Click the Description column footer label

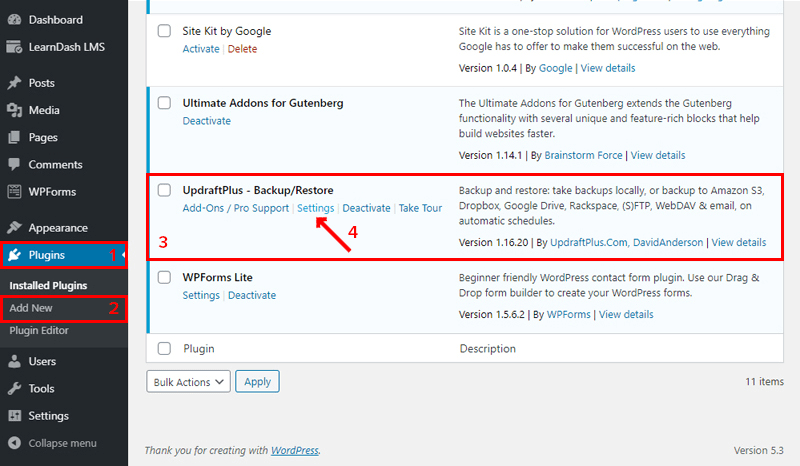click(x=488, y=349)
